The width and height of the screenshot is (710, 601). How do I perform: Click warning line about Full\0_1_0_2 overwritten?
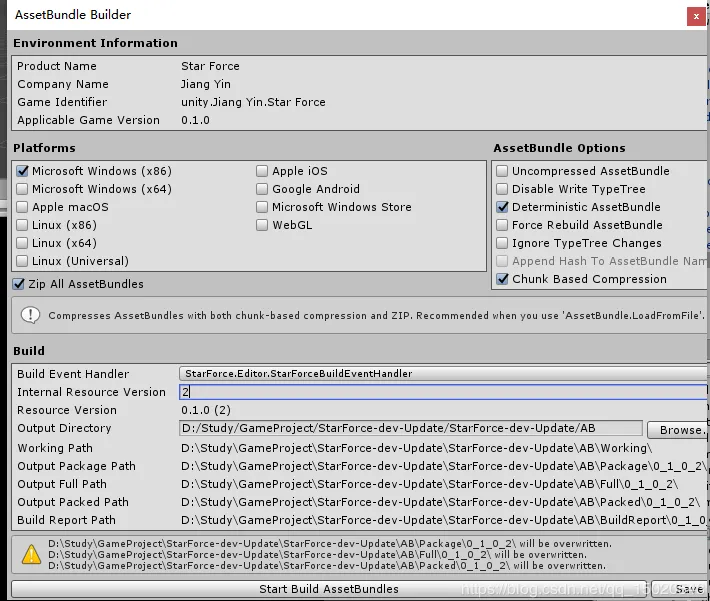click(317, 555)
